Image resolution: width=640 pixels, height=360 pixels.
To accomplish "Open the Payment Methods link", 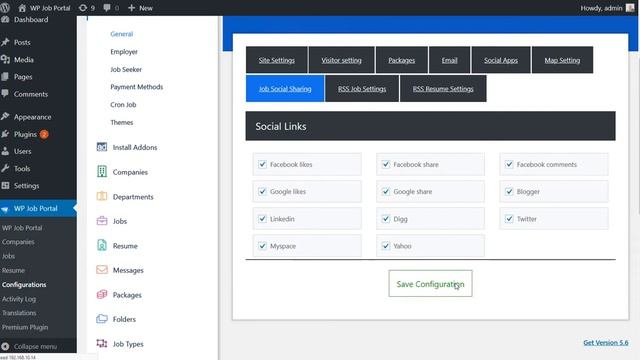I will click(137, 87).
